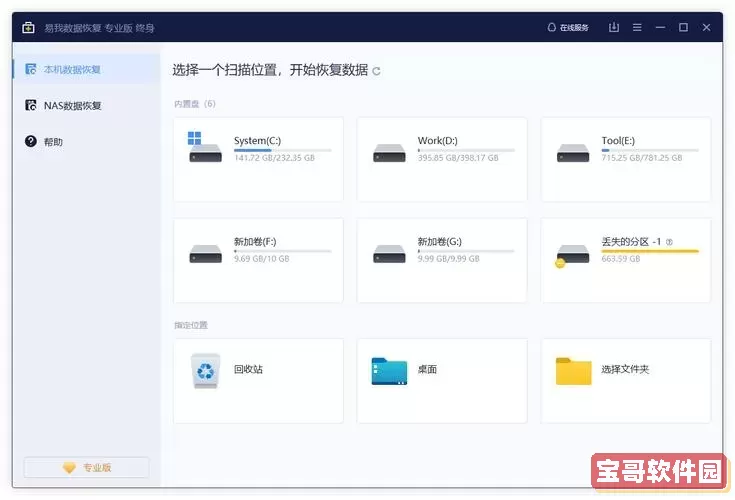Viewport: 735px width, 500px height.
Task: Click the 新加卷(G:) usage progress bar
Action: 466,252
